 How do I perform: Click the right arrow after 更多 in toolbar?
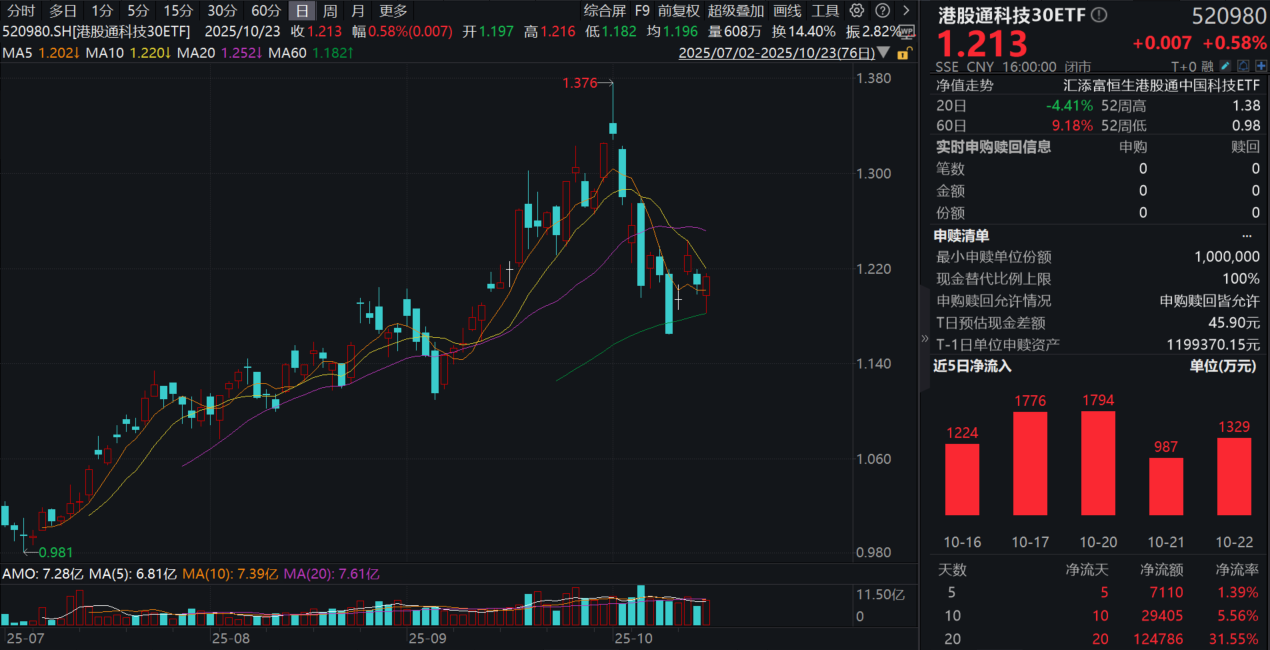[x=905, y=11]
